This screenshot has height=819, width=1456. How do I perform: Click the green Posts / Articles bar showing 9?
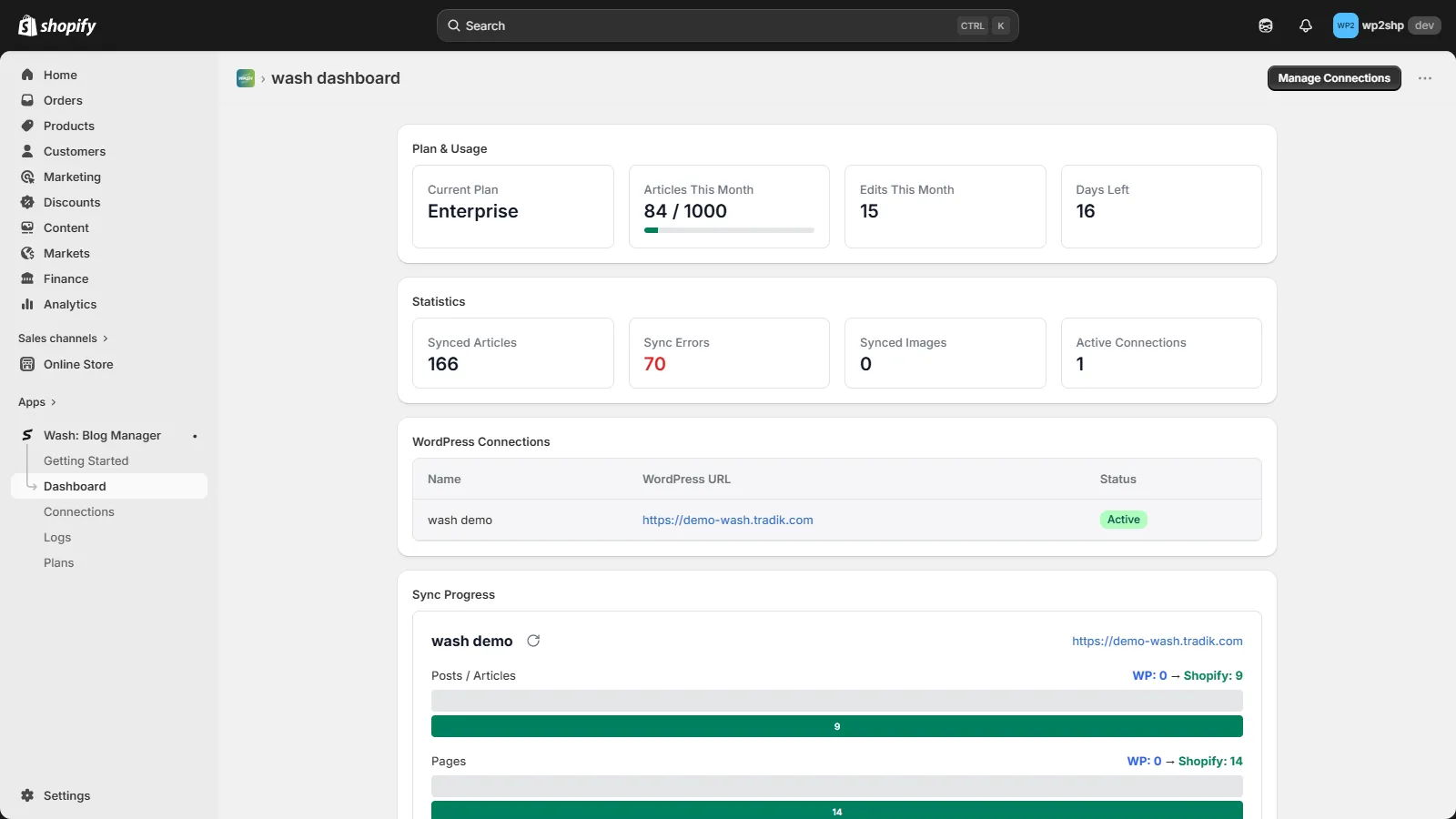[x=837, y=726]
